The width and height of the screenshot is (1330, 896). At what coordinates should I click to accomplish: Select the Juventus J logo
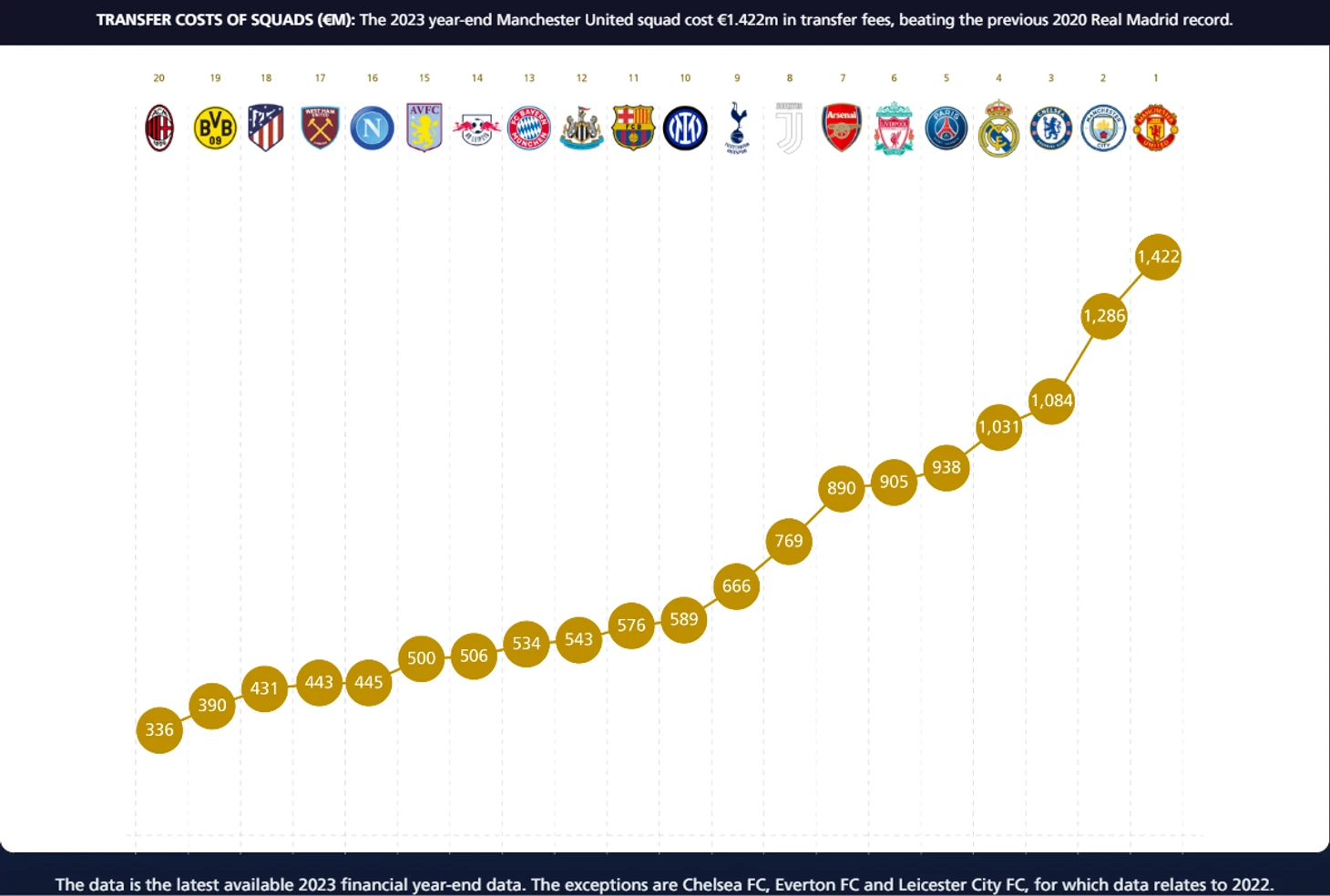789,127
